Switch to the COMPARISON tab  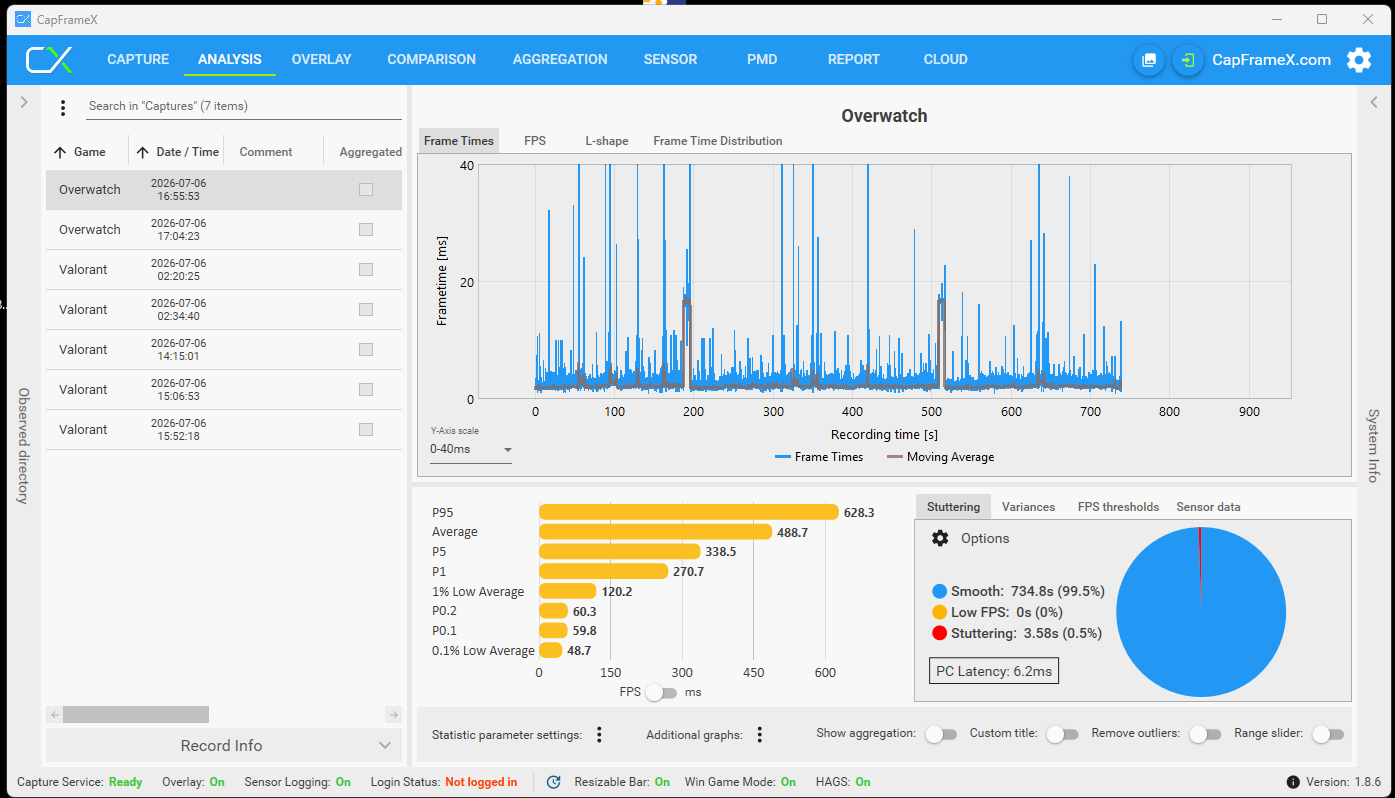(x=431, y=59)
